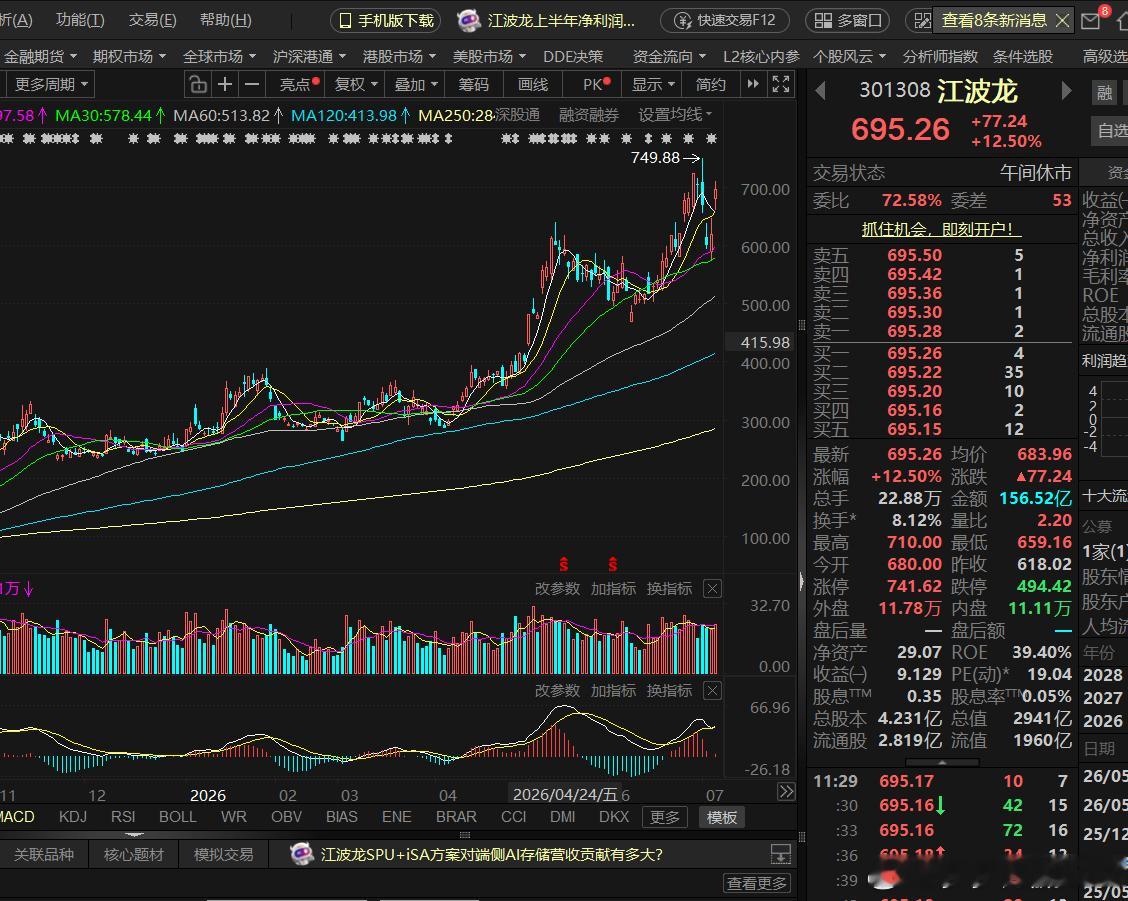Click the 抓住机会，即刻开户 link
The image size is (1128, 901).
pos(940,230)
